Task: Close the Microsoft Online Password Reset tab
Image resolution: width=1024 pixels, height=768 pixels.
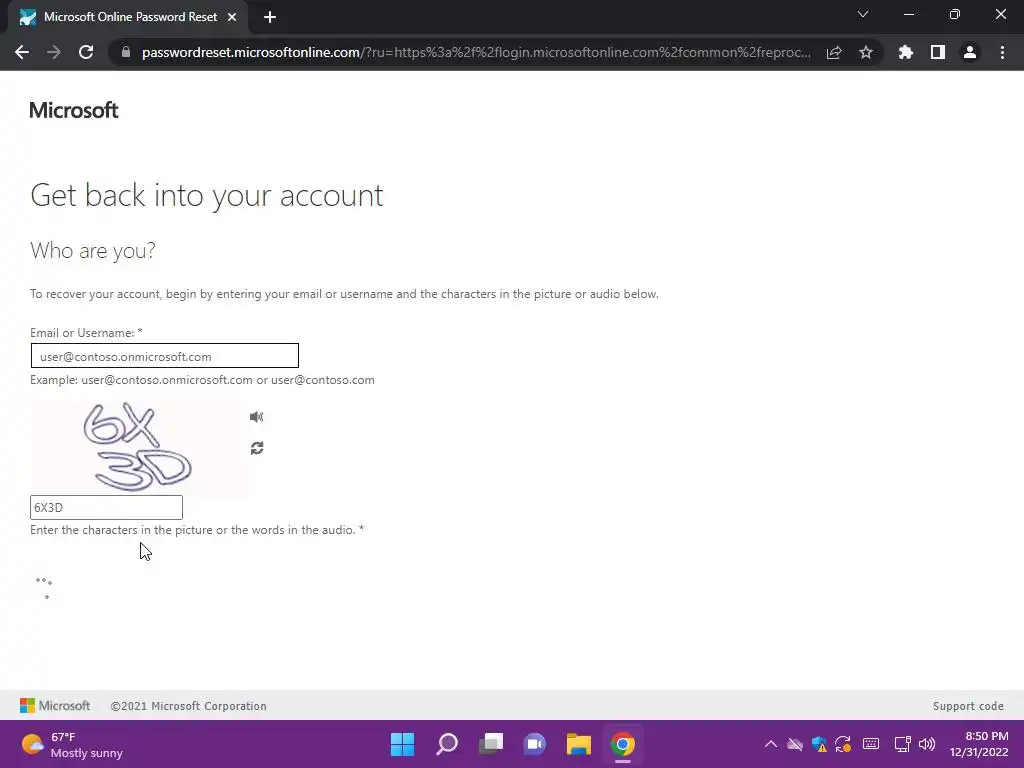Action: pyautogui.click(x=232, y=17)
